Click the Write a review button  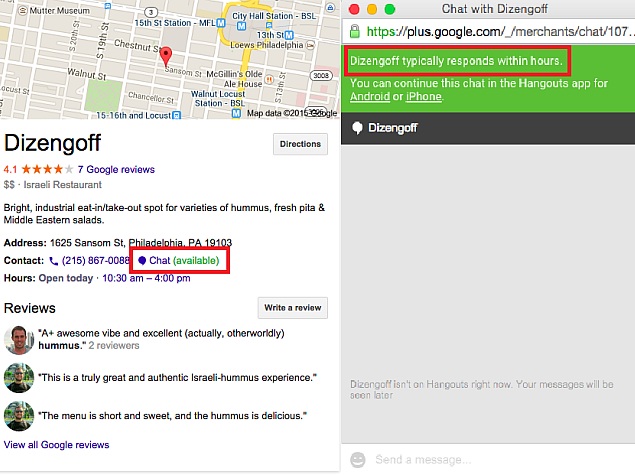[293, 308]
